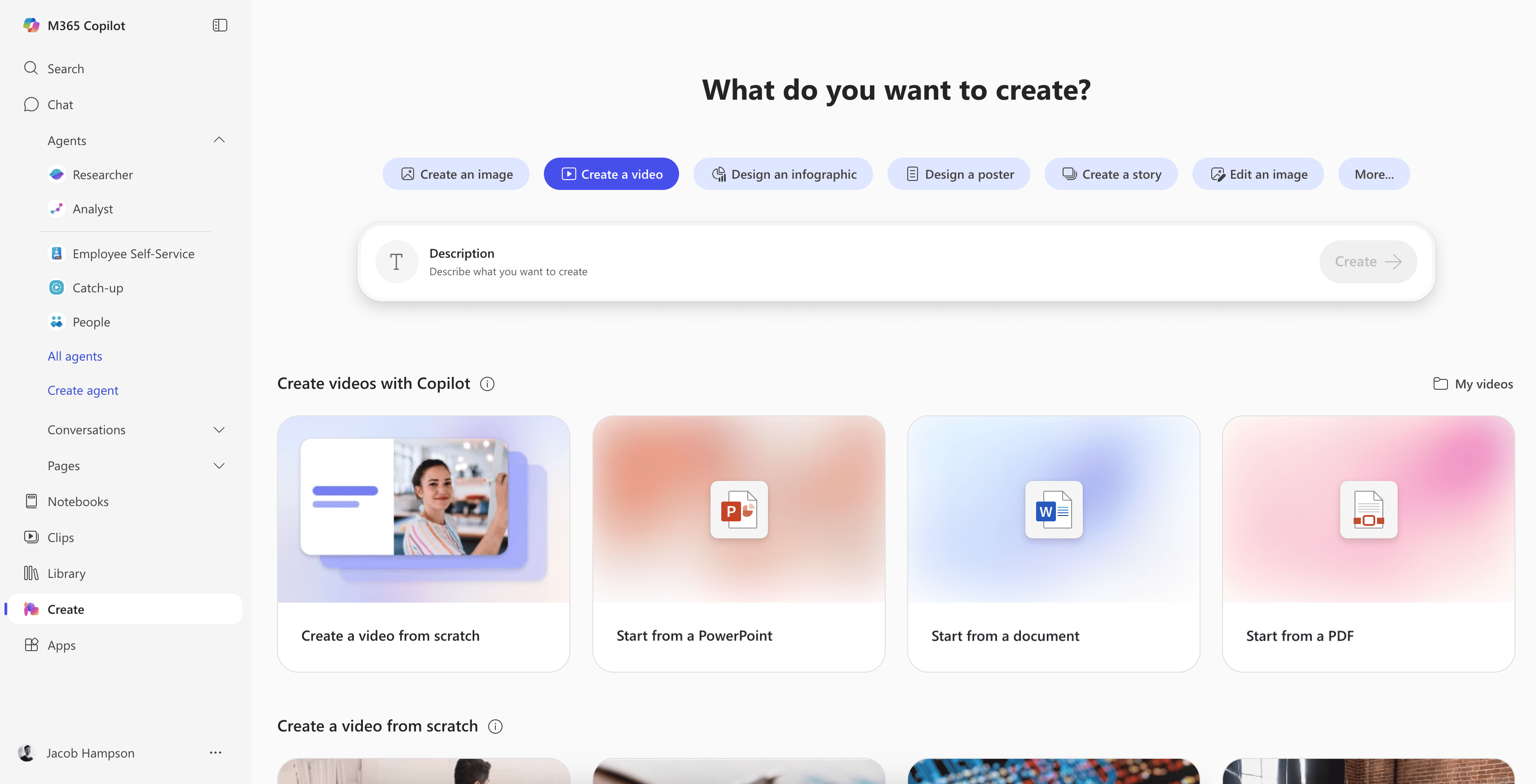Select the Create an image tab
Screen dimensions: 1536x784
(x=456, y=174)
